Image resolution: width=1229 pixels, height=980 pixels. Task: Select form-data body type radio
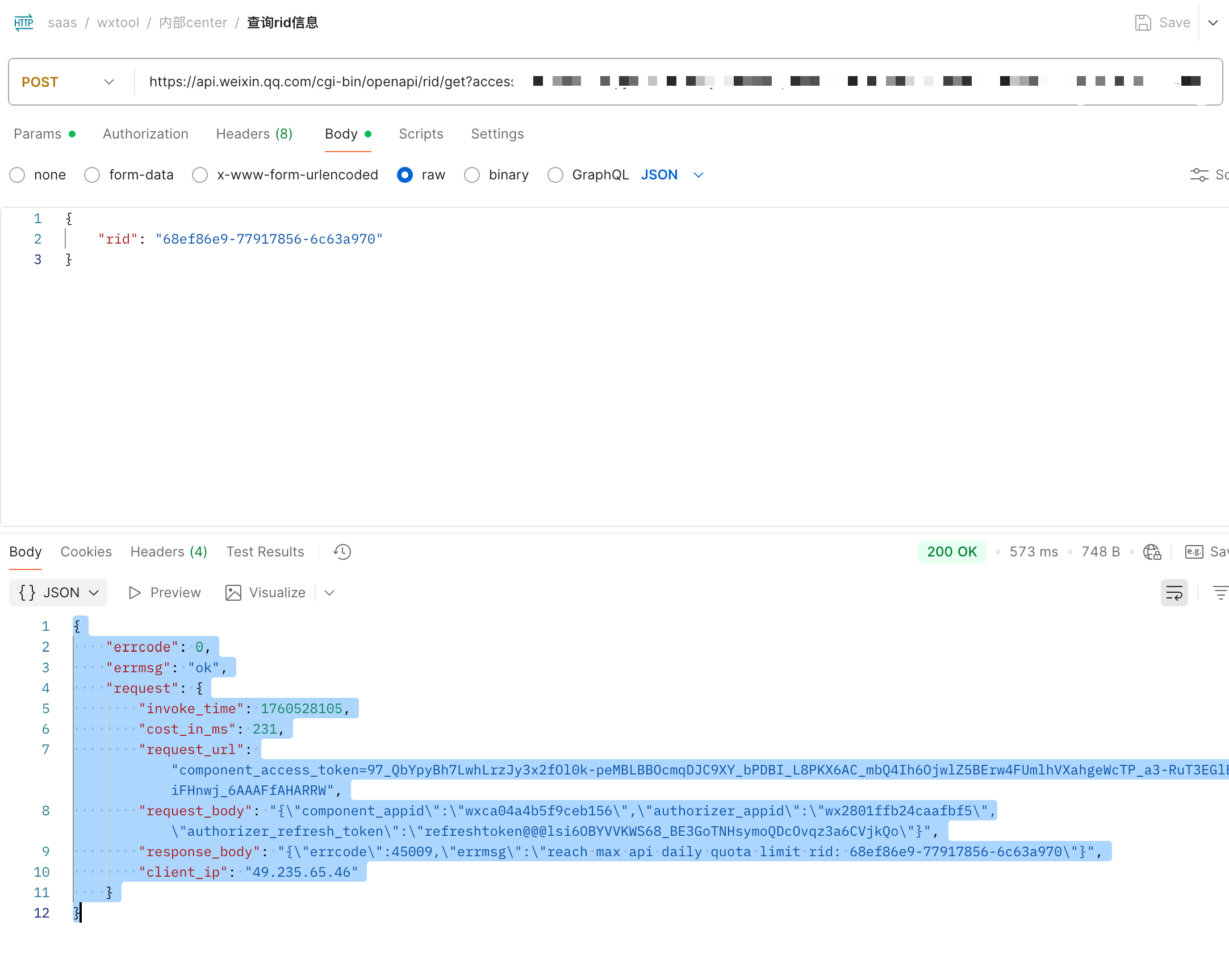pyautogui.click(x=93, y=175)
